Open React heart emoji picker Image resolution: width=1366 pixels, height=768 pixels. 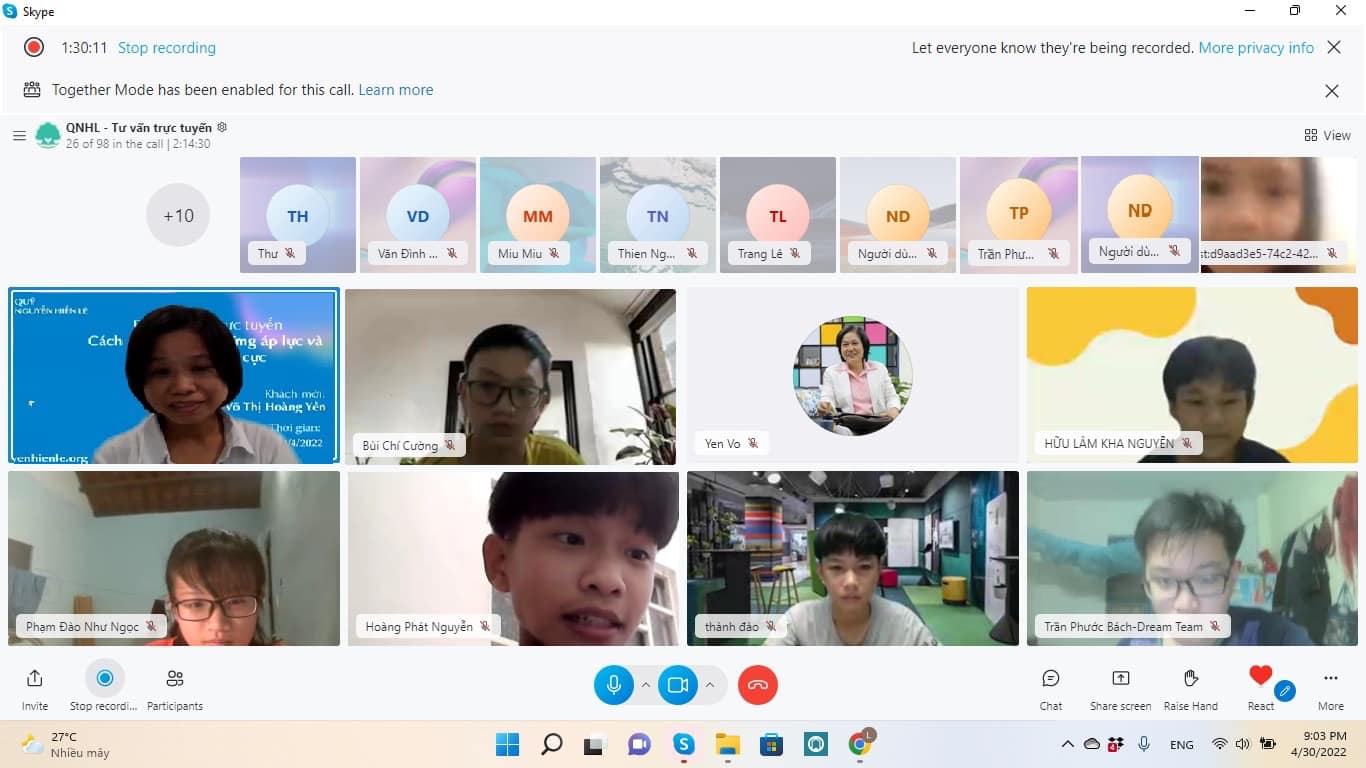pyautogui.click(x=1260, y=677)
